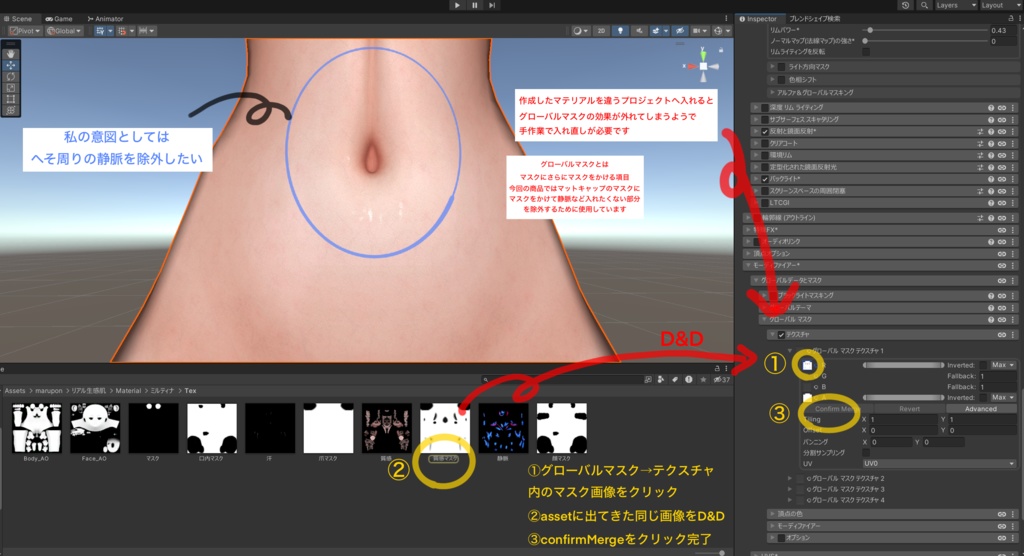Switch to the Animator tab

click(105, 19)
